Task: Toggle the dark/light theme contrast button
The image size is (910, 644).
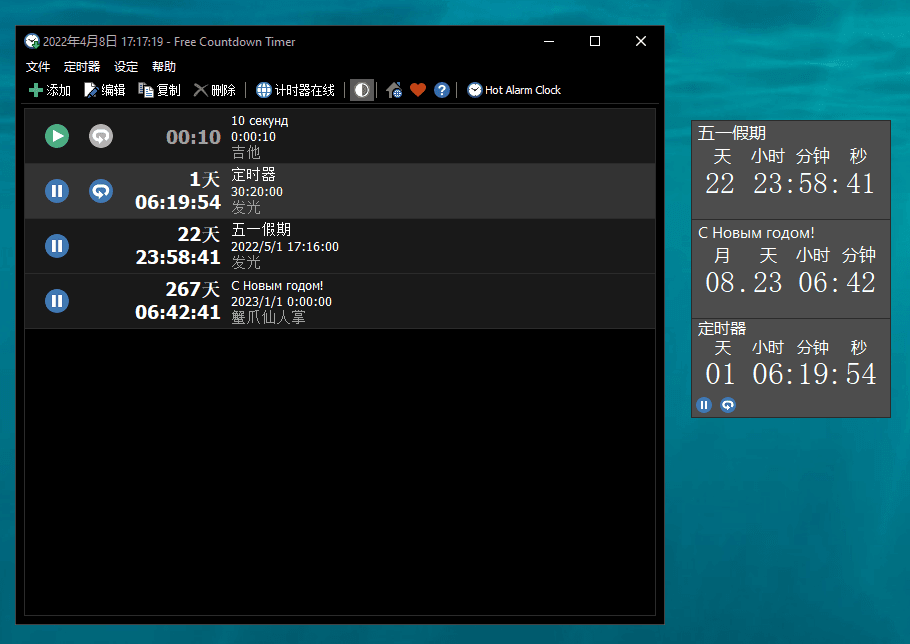Action: coord(362,90)
